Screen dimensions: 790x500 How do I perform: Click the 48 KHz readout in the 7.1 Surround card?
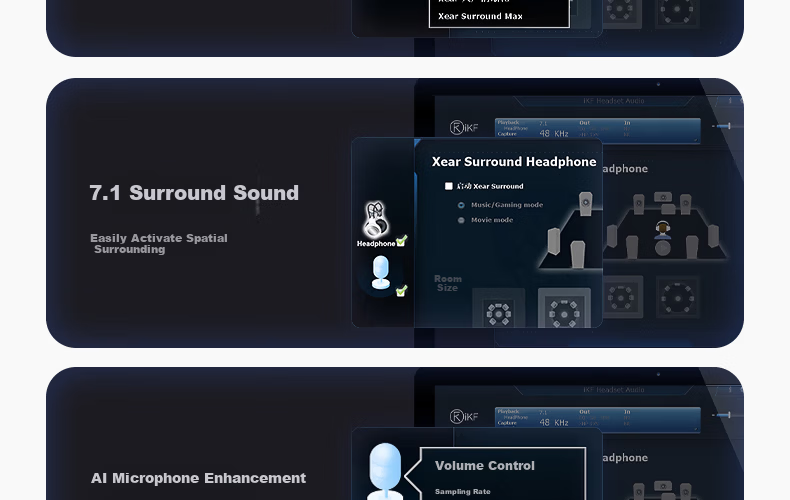point(554,134)
